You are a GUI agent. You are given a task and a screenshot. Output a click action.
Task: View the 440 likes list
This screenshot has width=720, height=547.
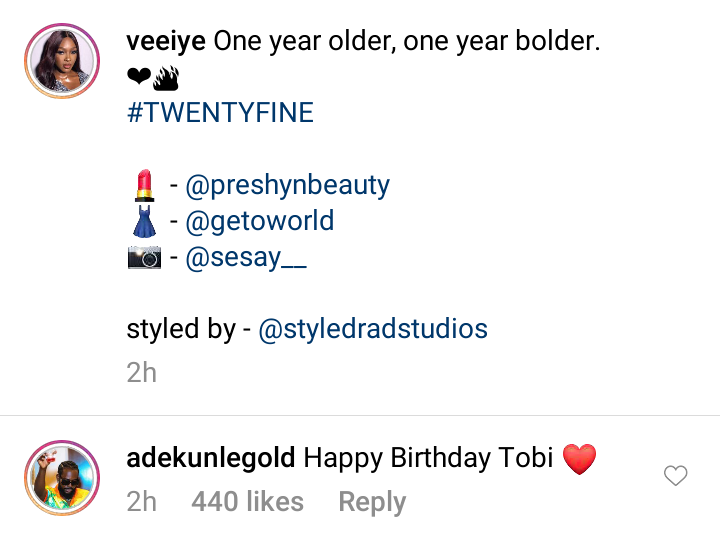tap(247, 502)
